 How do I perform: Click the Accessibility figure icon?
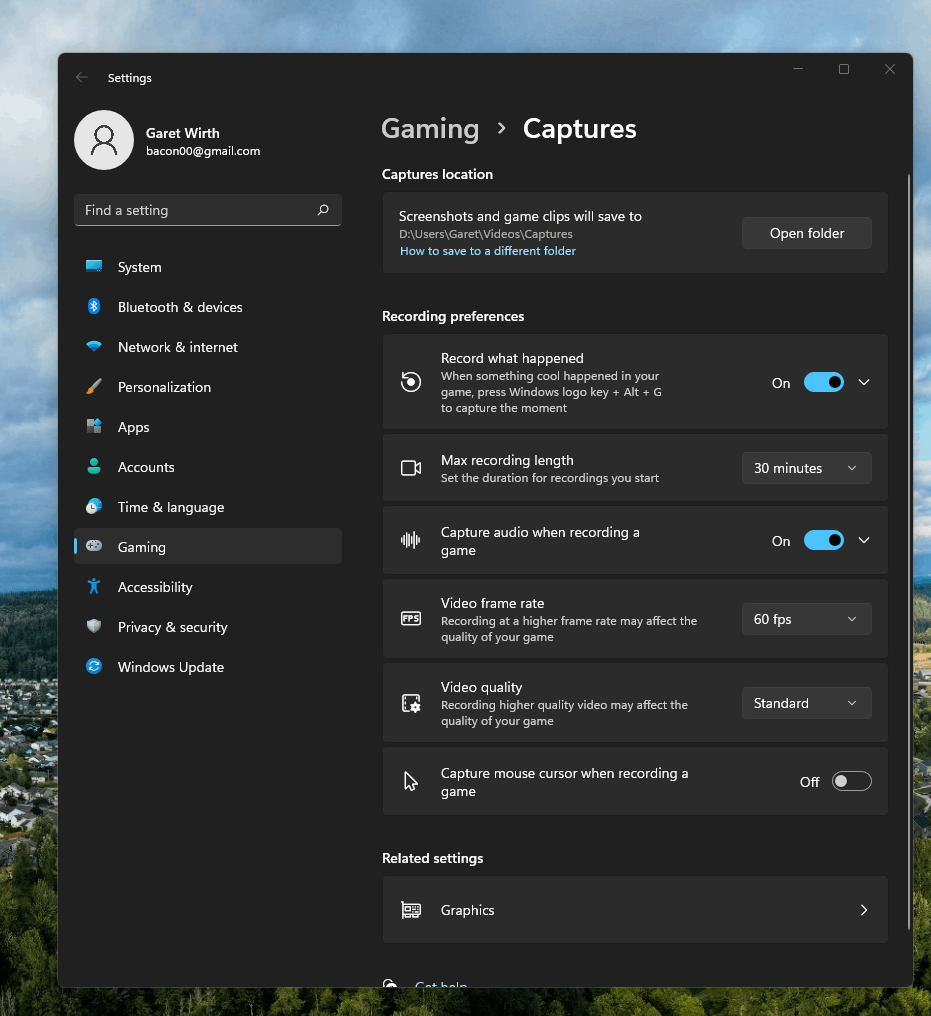point(94,587)
